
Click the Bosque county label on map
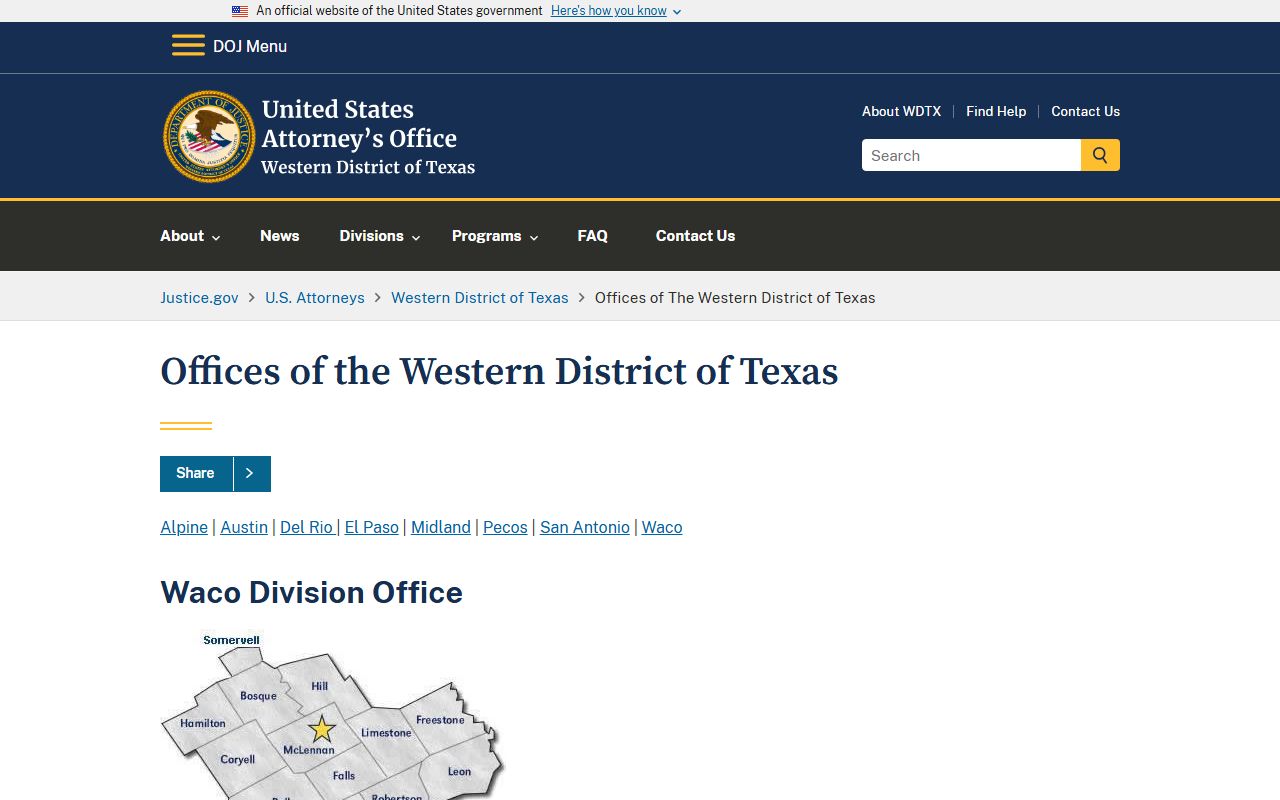click(258, 696)
